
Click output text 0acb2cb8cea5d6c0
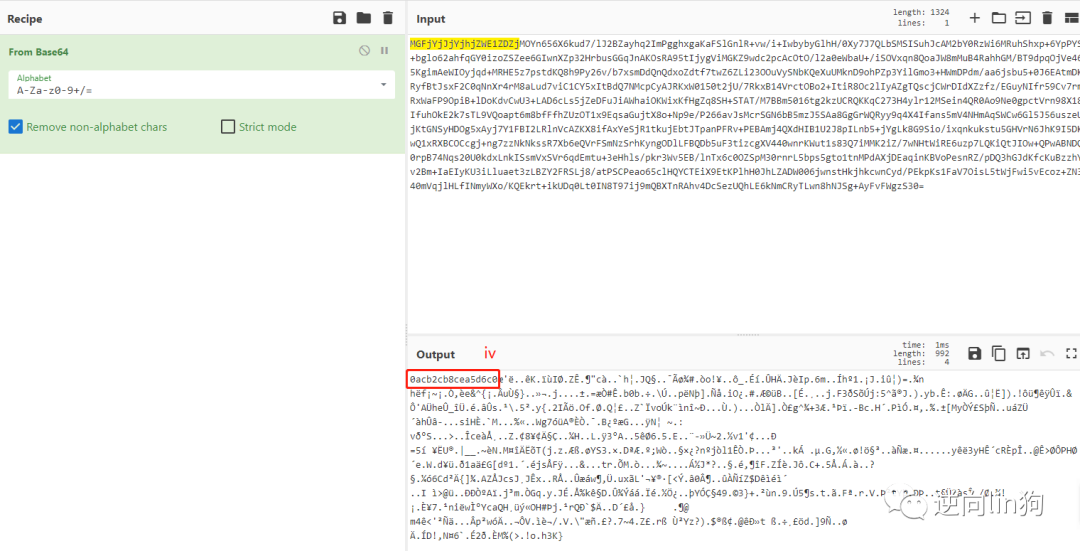coord(453,379)
